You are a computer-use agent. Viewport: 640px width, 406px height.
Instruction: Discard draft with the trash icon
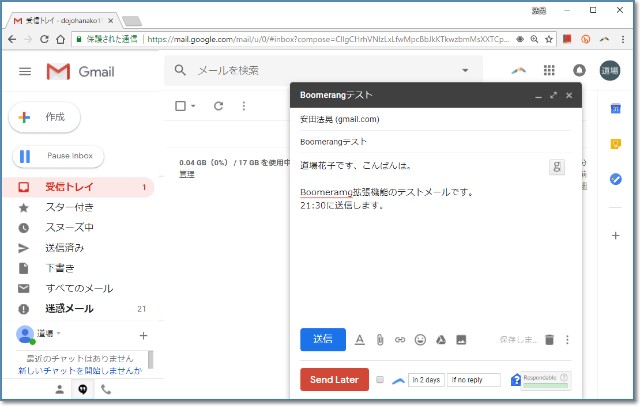[548, 340]
